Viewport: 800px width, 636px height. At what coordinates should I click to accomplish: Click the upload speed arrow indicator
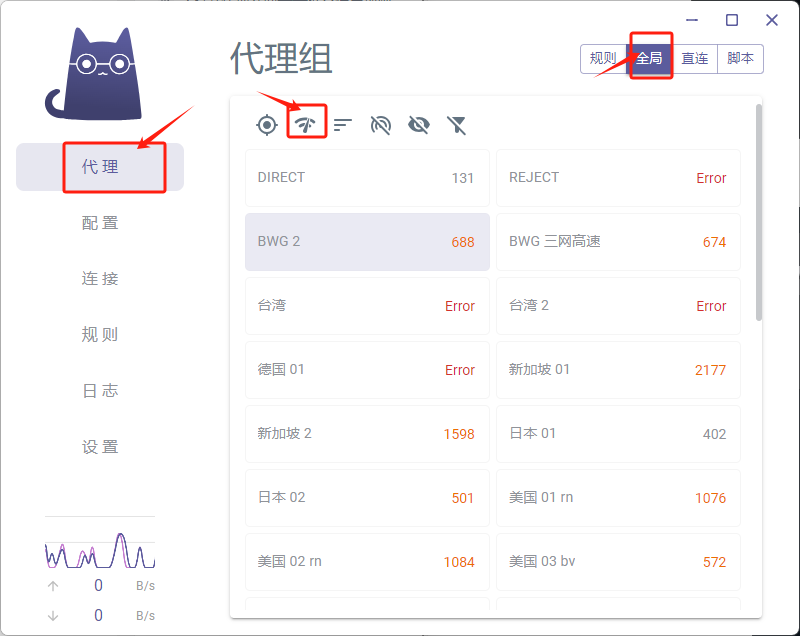(53, 586)
